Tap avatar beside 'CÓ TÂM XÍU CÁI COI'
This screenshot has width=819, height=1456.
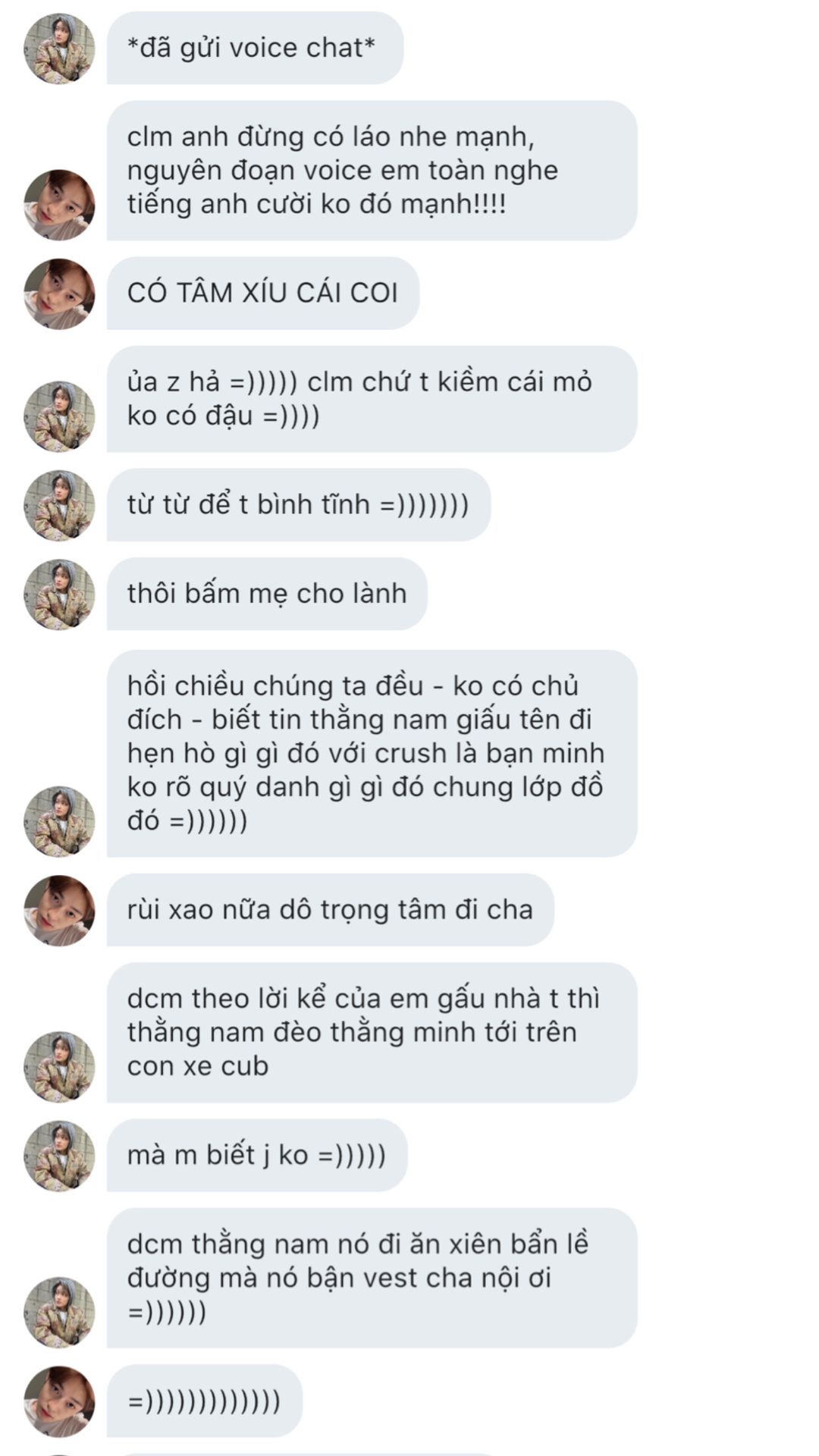click(59, 293)
